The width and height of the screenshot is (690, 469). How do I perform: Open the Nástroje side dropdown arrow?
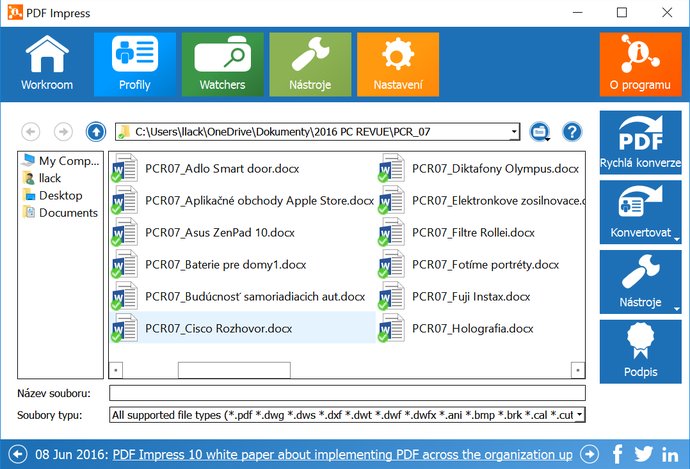click(677, 309)
